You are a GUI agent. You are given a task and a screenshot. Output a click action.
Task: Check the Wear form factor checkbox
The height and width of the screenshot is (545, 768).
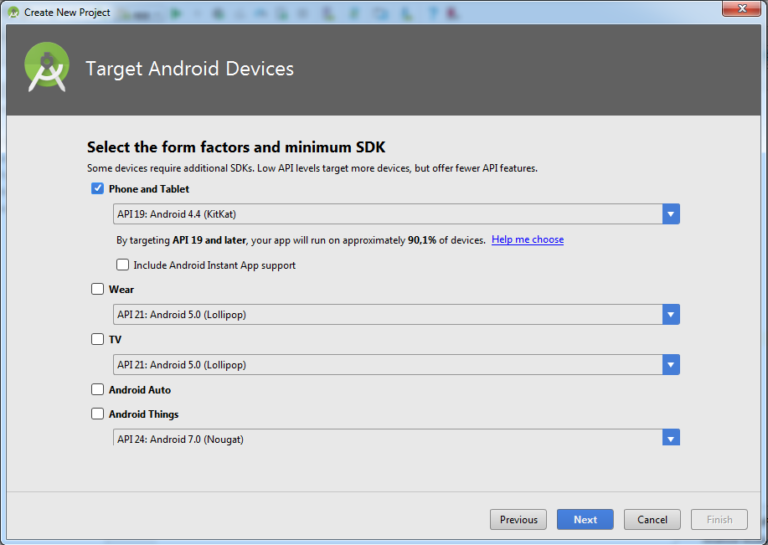(97, 289)
